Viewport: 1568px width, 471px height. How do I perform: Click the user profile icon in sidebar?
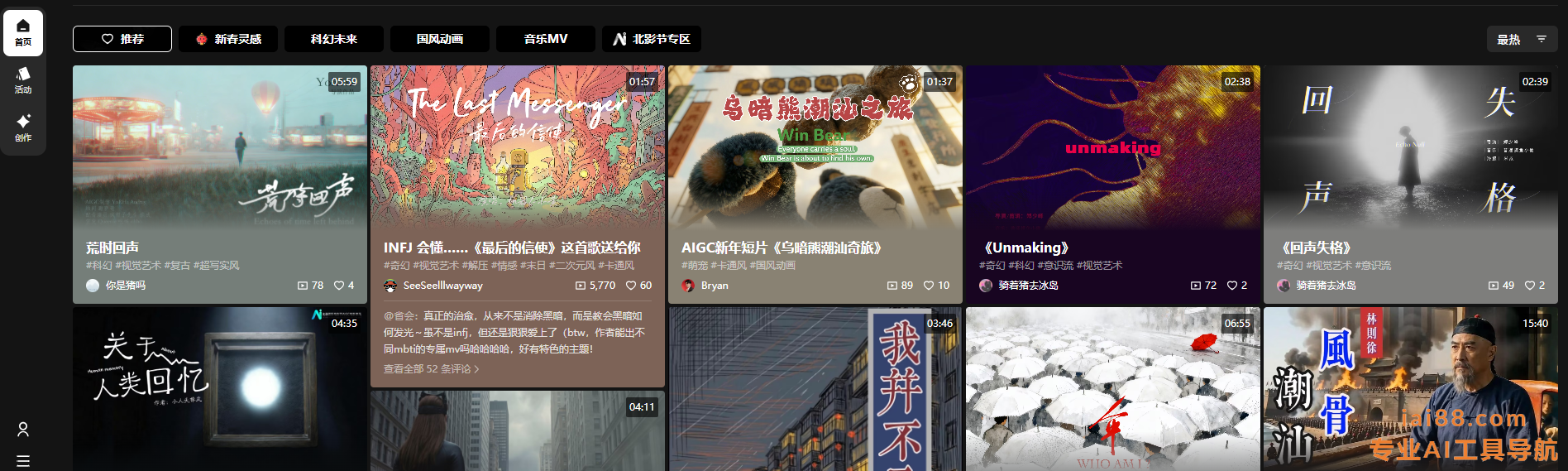[23, 429]
